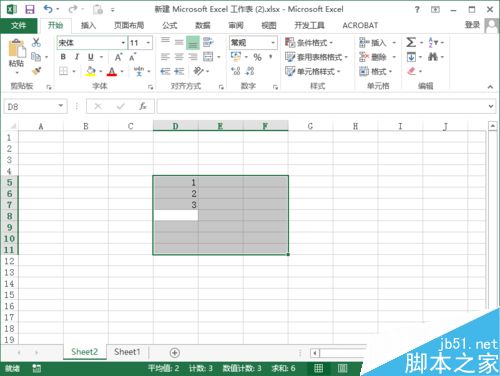The height and width of the screenshot is (376, 500).
Task: Click the Increase Indent icon
Action: click(179, 71)
